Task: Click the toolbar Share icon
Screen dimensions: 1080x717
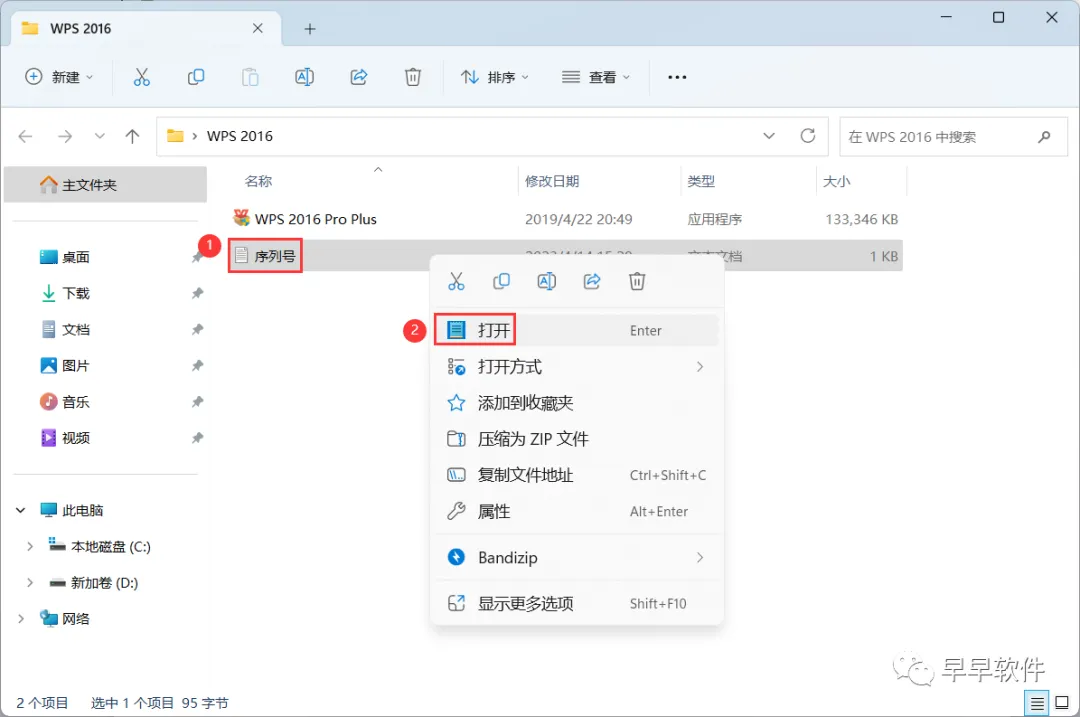Action: coord(359,77)
